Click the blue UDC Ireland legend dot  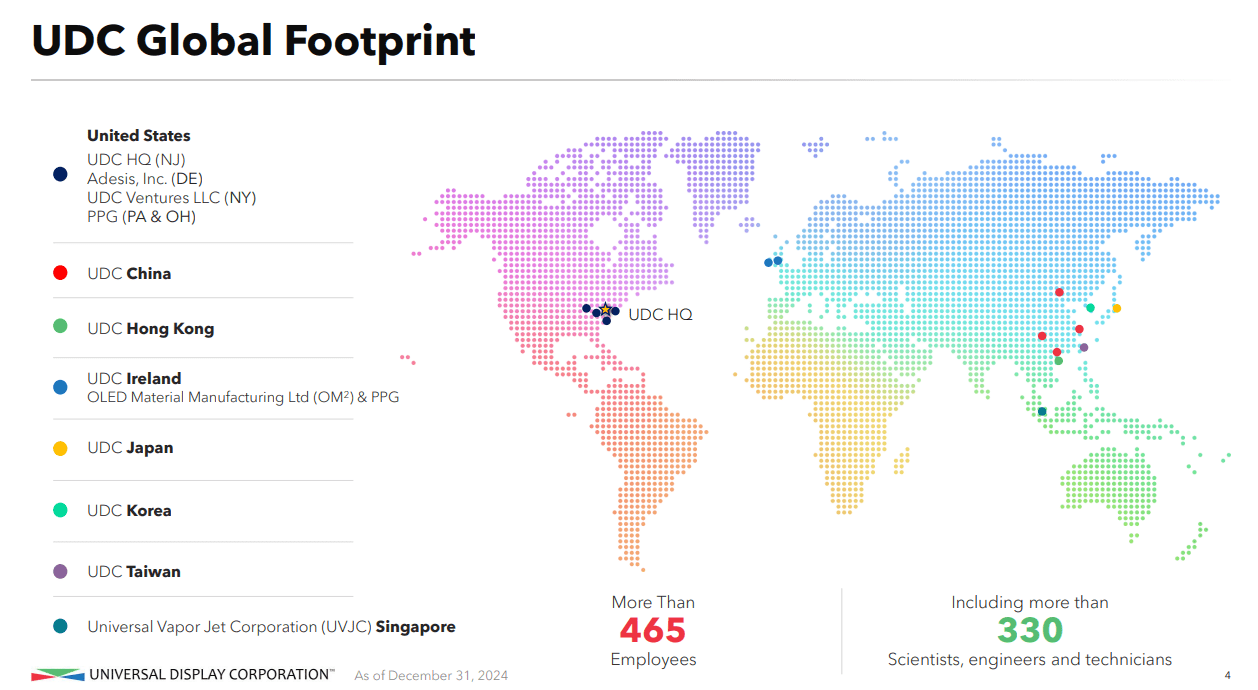point(60,386)
